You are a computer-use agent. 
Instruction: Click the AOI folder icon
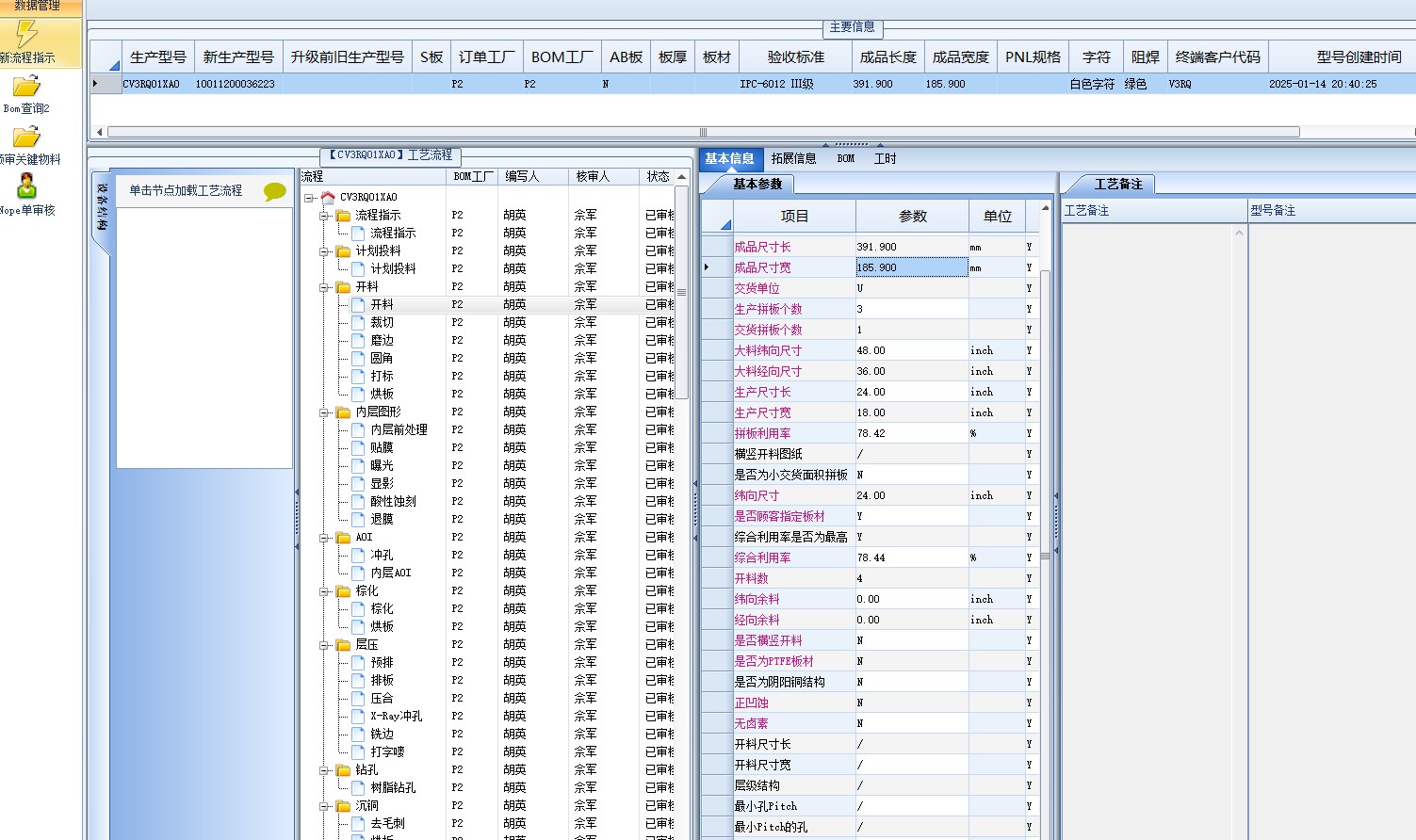(343, 538)
